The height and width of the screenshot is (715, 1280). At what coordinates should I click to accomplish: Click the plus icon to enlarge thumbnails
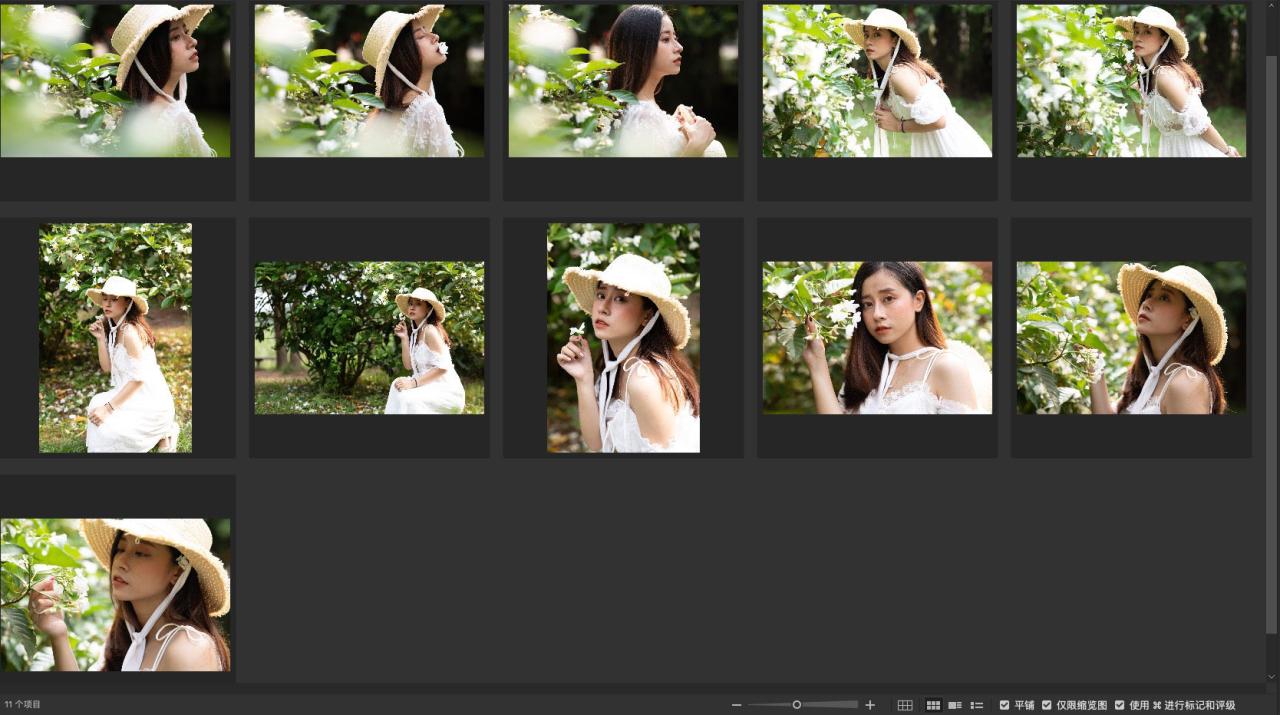pos(870,705)
